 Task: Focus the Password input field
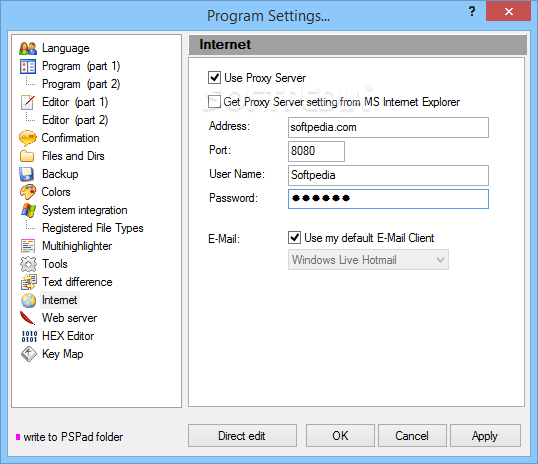click(x=388, y=199)
